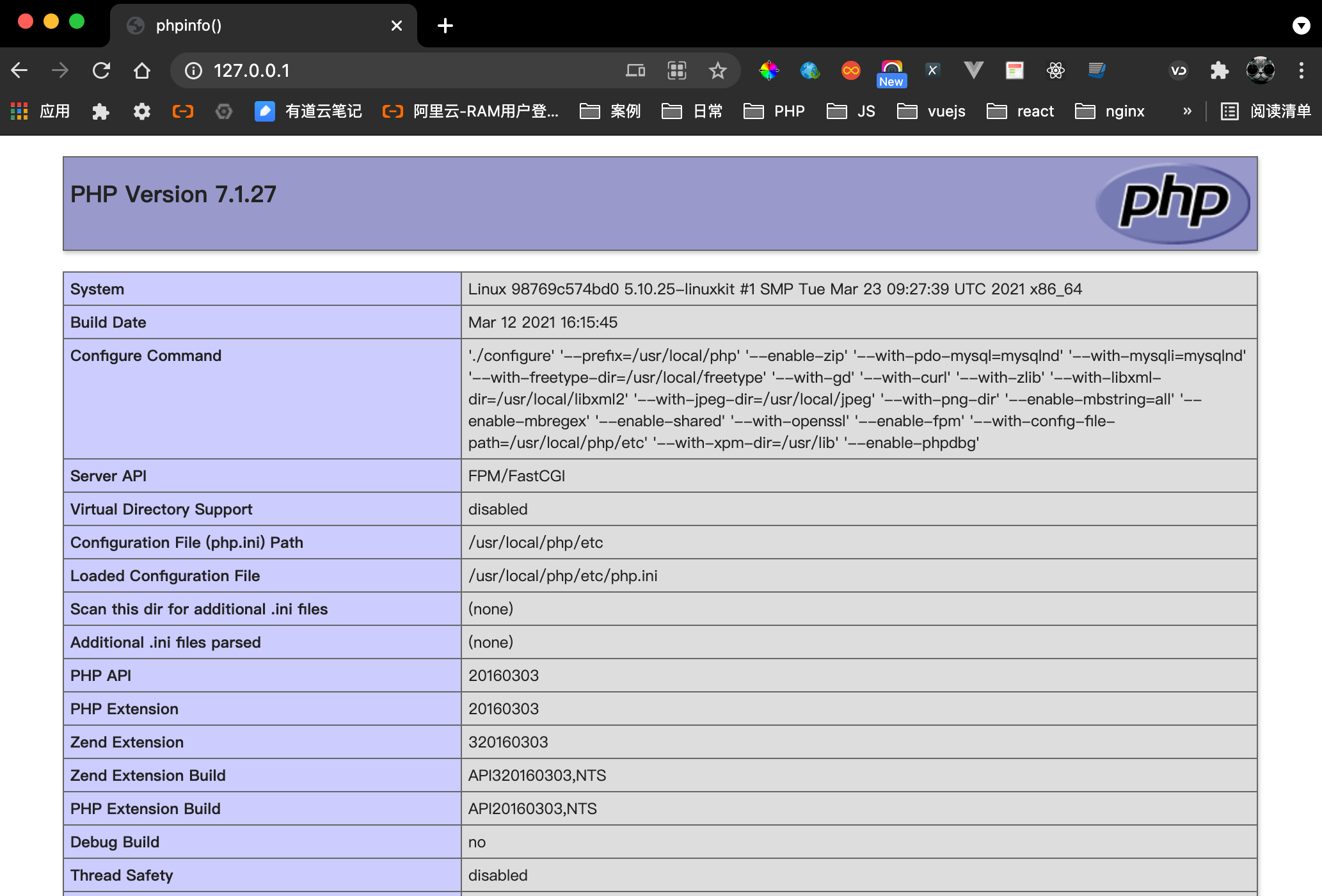The width and height of the screenshot is (1322, 896).
Task: Click the PHP Version 7.1.27 heading
Action: point(173,195)
